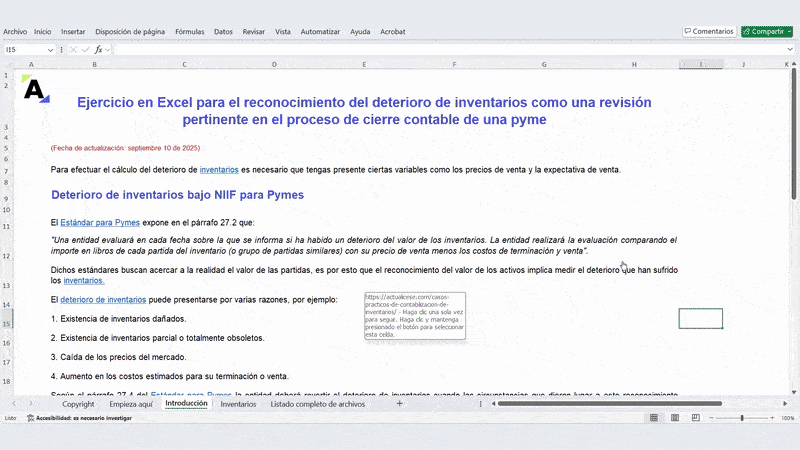
Task: Open the Listado completo de archivos sheet
Action: [317, 404]
